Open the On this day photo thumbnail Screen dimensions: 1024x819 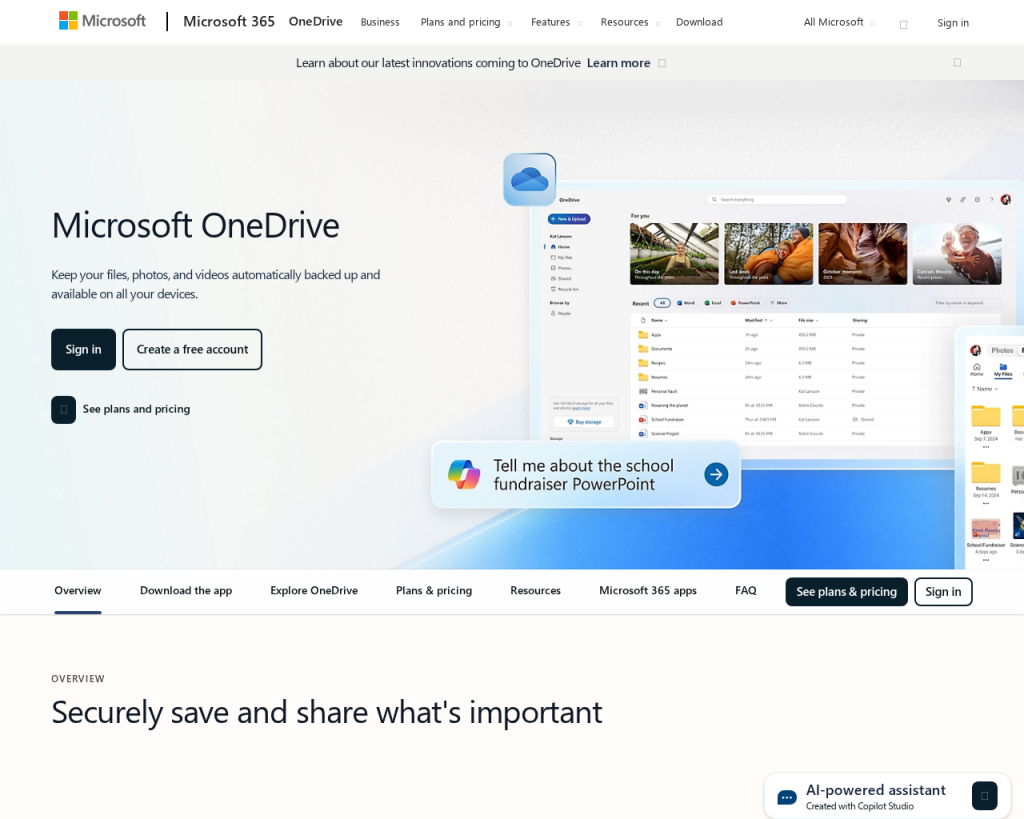click(x=674, y=253)
